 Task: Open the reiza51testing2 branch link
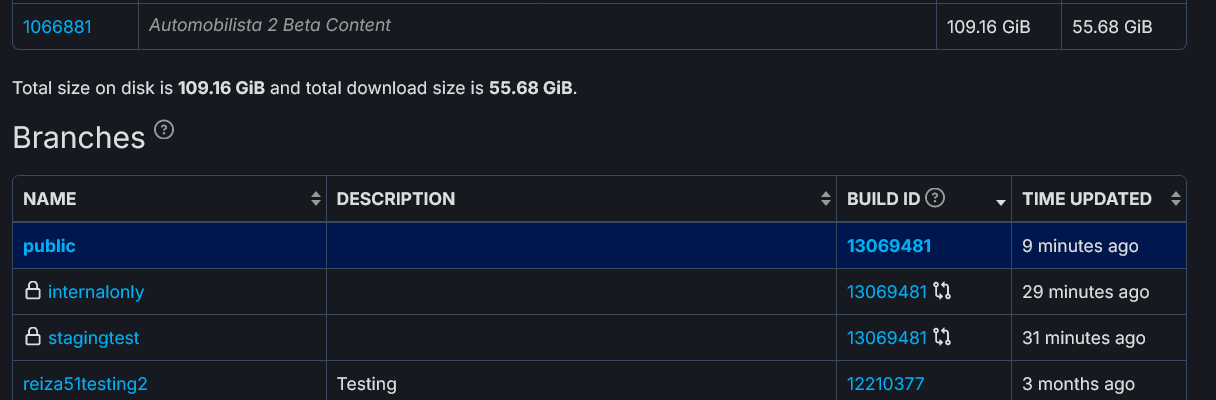85,384
